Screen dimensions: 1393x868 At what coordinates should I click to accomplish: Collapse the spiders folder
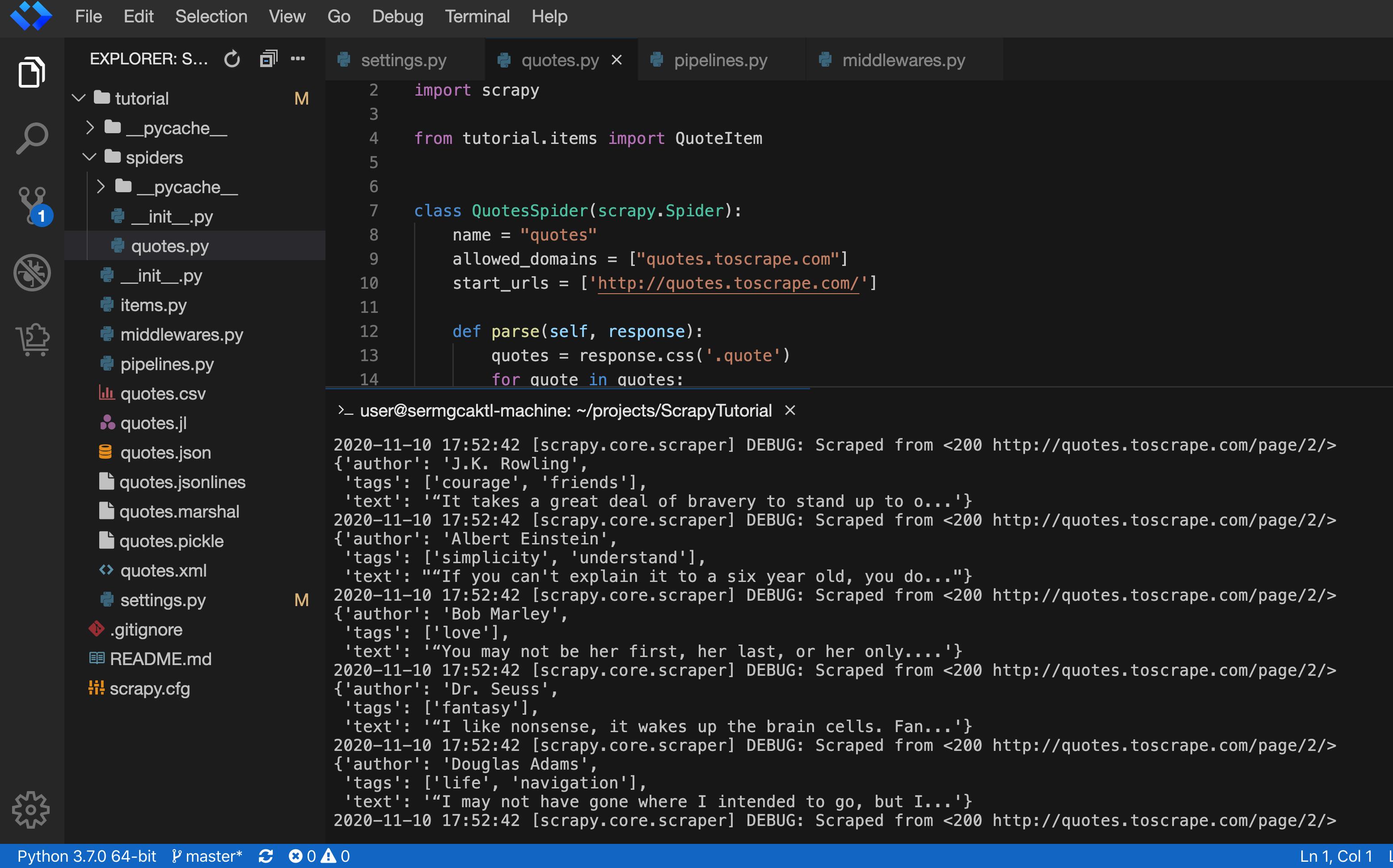89,157
